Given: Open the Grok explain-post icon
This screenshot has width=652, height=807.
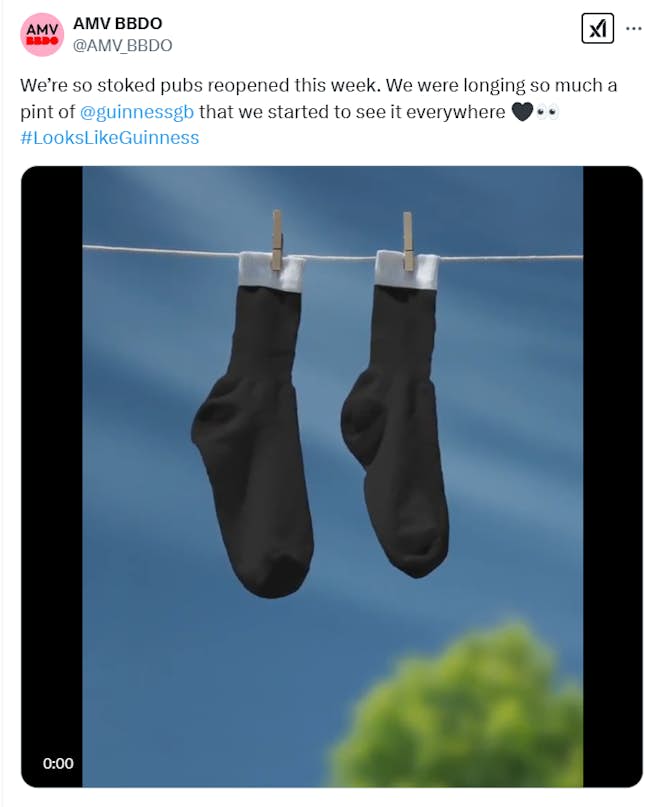Looking at the screenshot, I should click(597, 29).
